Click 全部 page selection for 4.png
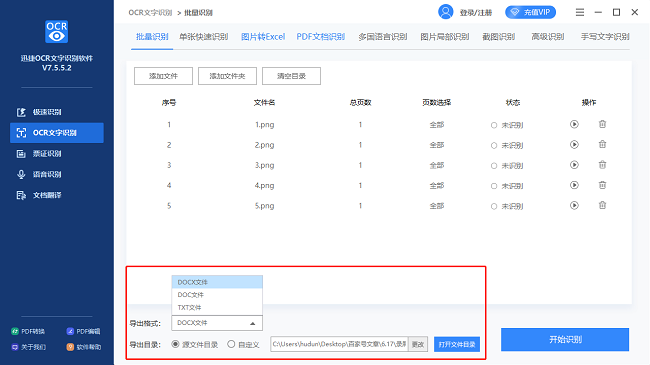 click(x=437, y=186)
